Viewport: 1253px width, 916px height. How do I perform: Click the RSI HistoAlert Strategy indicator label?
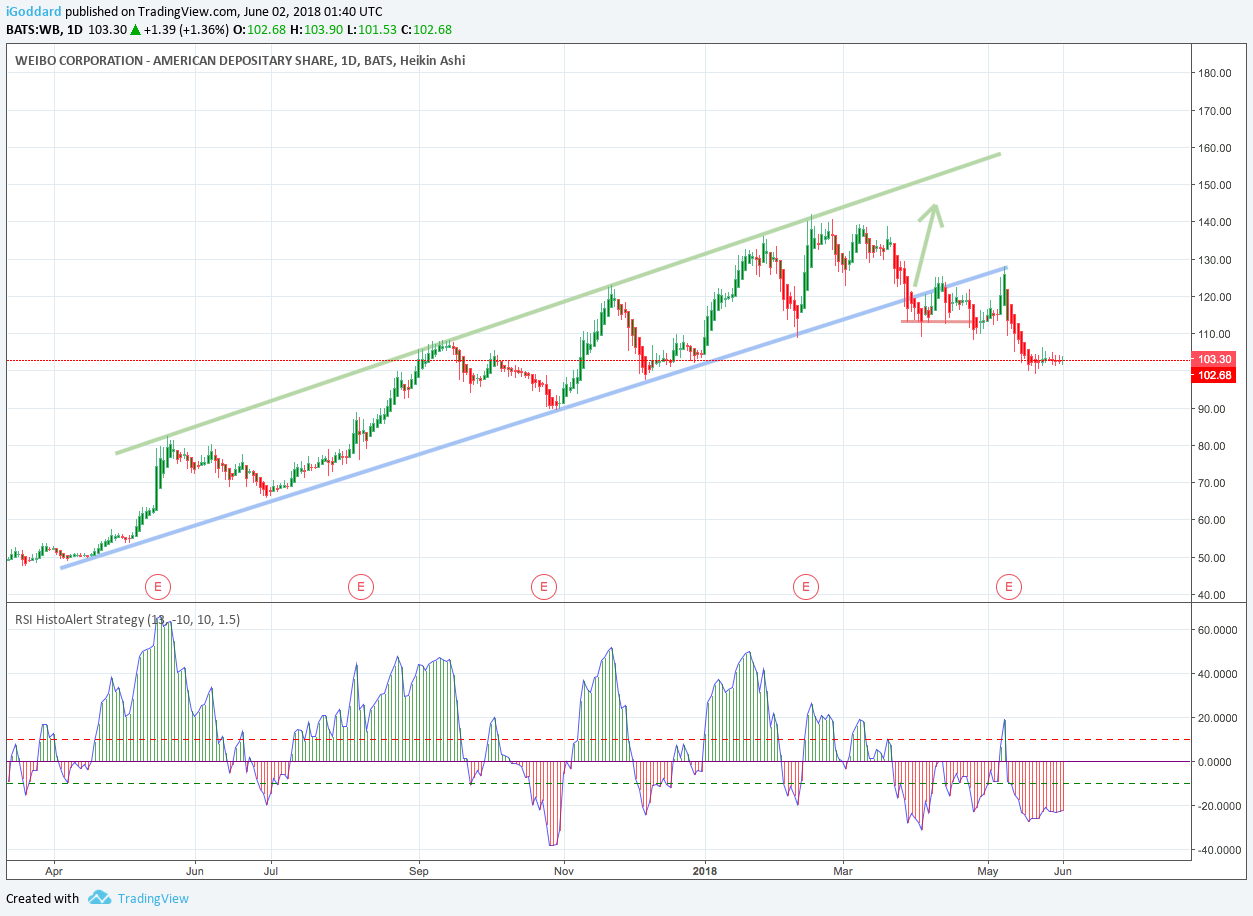[x=128, y=619]
